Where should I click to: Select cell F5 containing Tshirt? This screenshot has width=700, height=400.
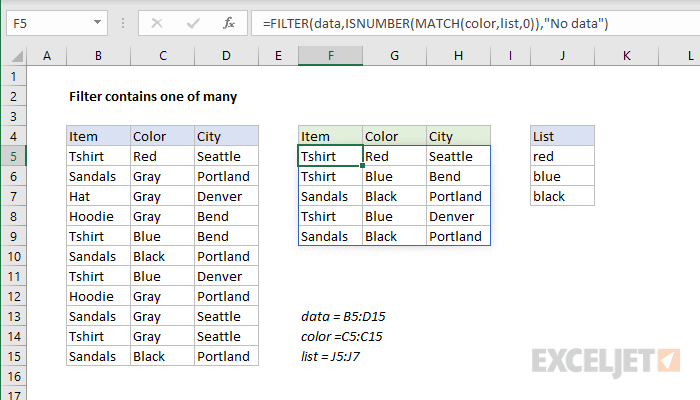point(330,156)
